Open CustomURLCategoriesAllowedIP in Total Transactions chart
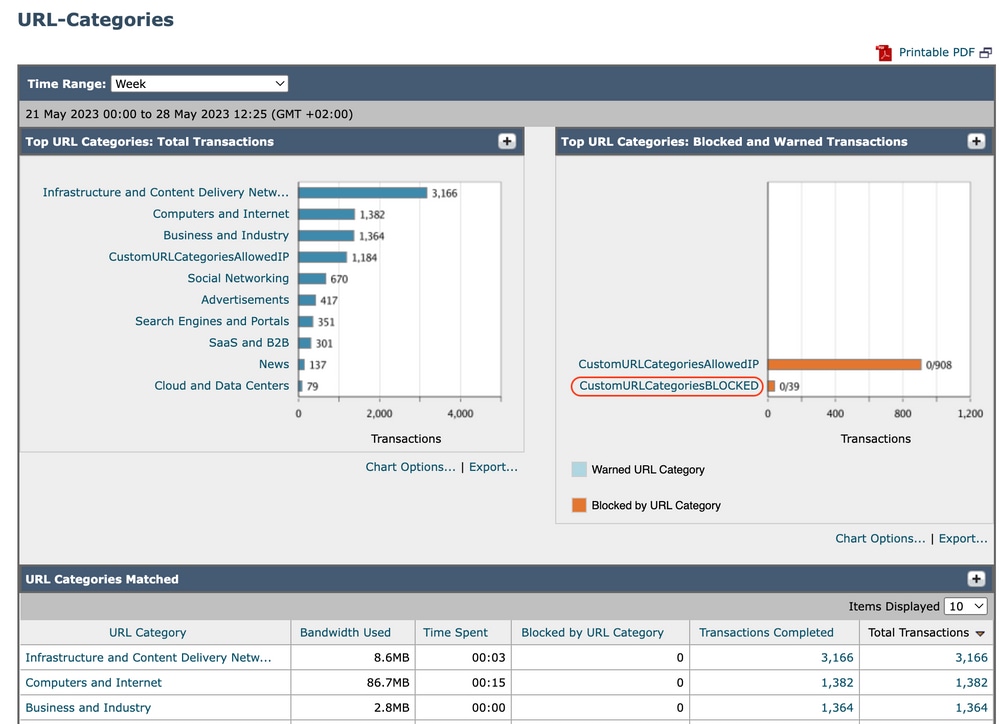The image size is (999, 724). [x=198, y=256]
